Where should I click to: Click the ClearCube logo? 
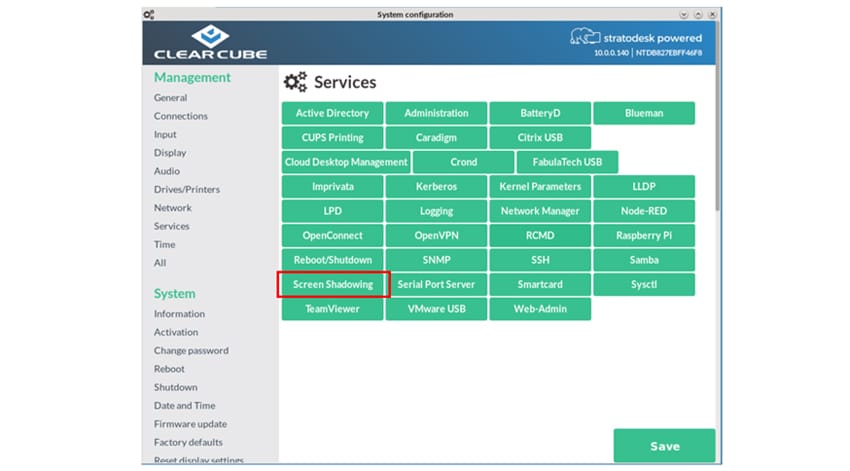point(210,42)
